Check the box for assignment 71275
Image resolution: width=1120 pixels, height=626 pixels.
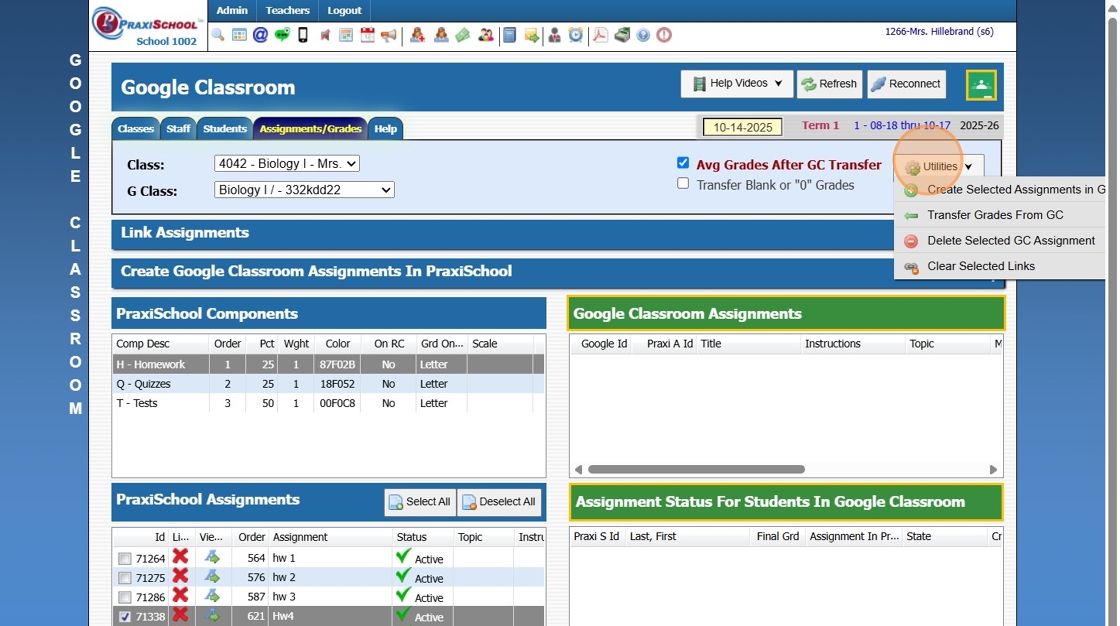(125, 578)
